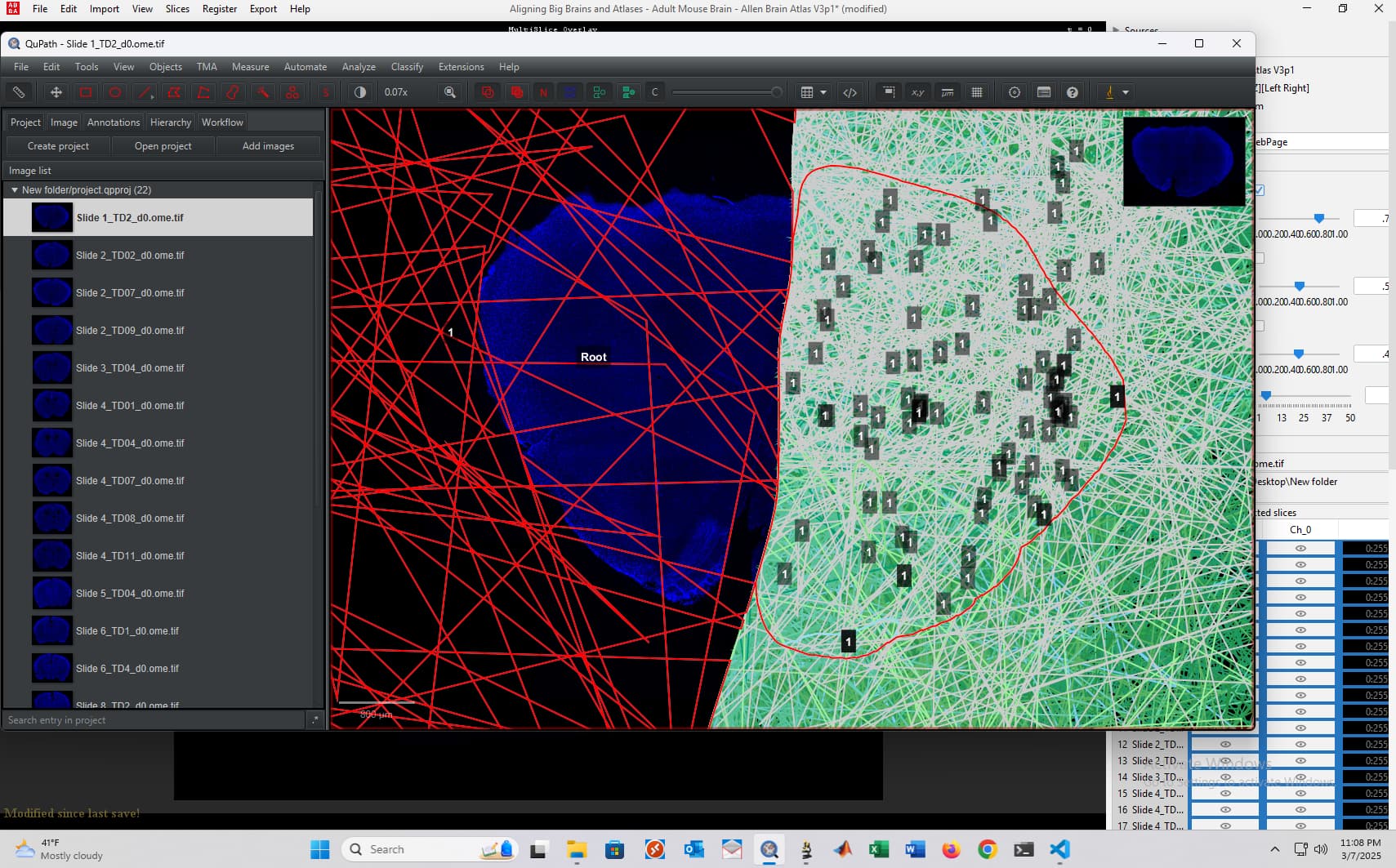Switch to the Annotations tab

pyautogui.click(x=113, y=122)
